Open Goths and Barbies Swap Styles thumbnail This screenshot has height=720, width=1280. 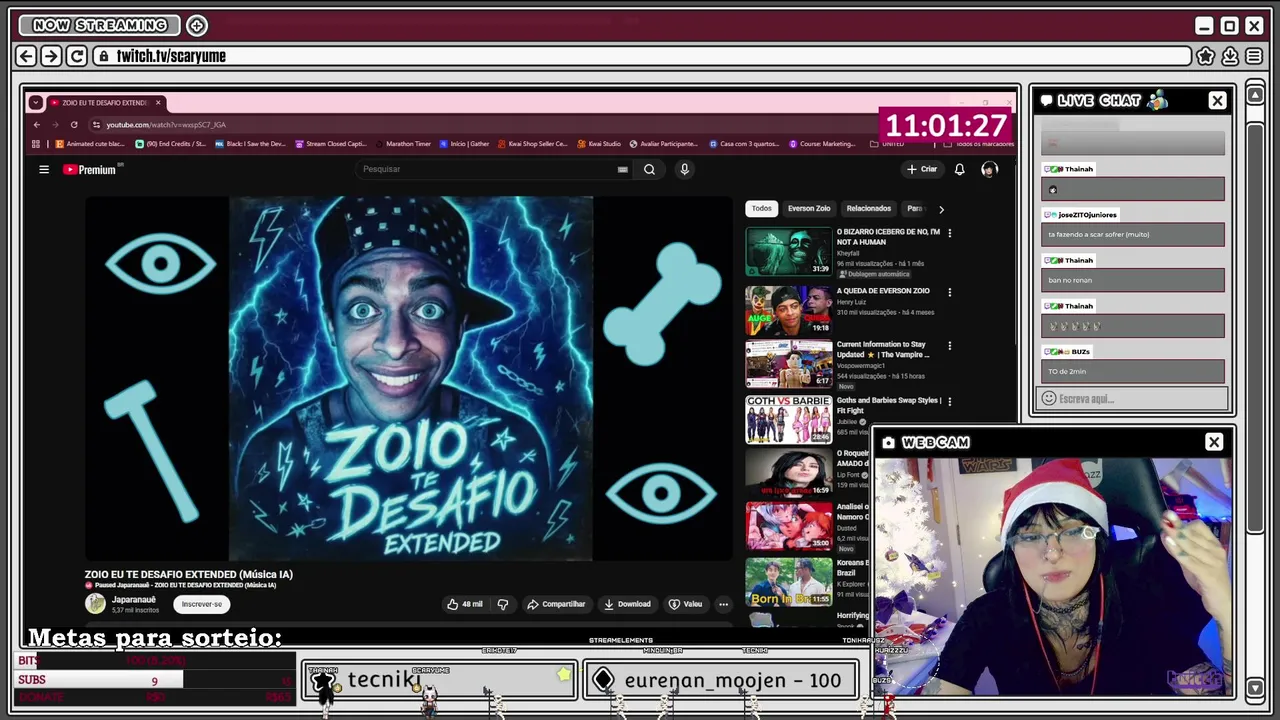pyautogui.click(x=788, y=420)
